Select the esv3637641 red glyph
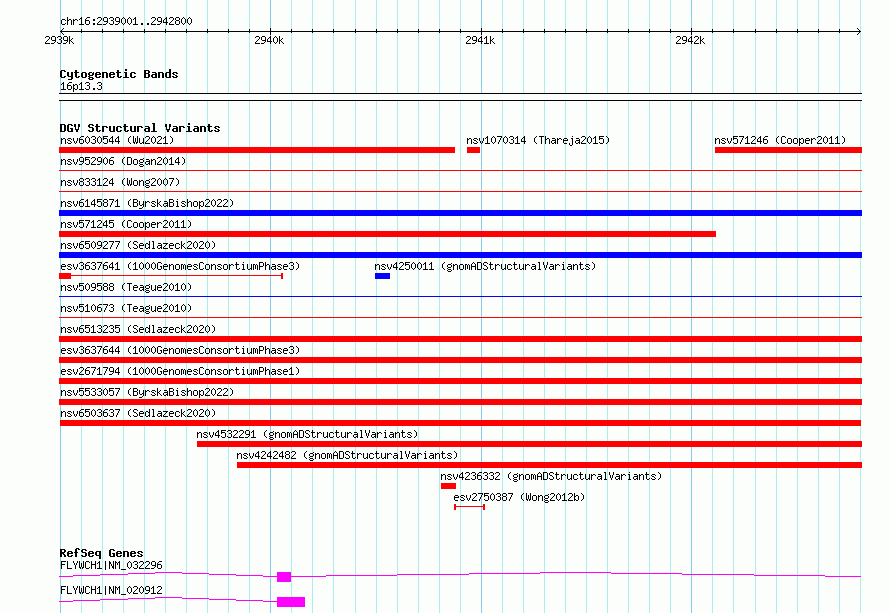Screen dimensions: 890x613 click(171, 276)
